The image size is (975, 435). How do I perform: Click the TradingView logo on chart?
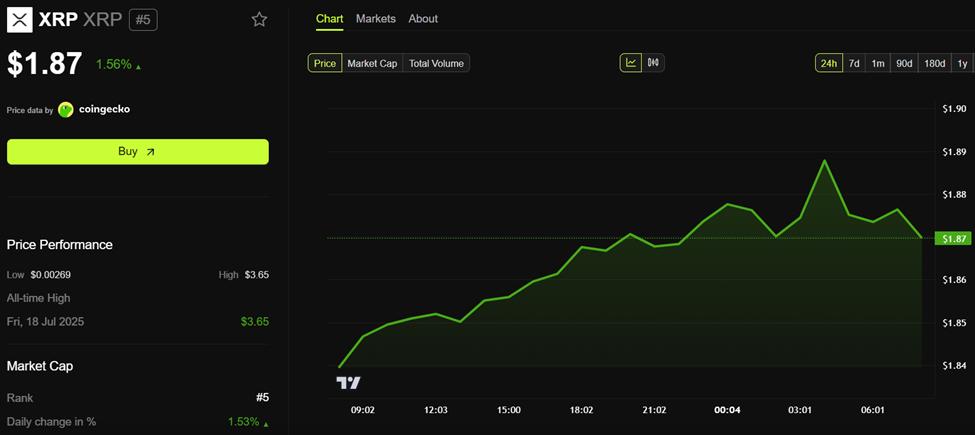tap(348, 383)
